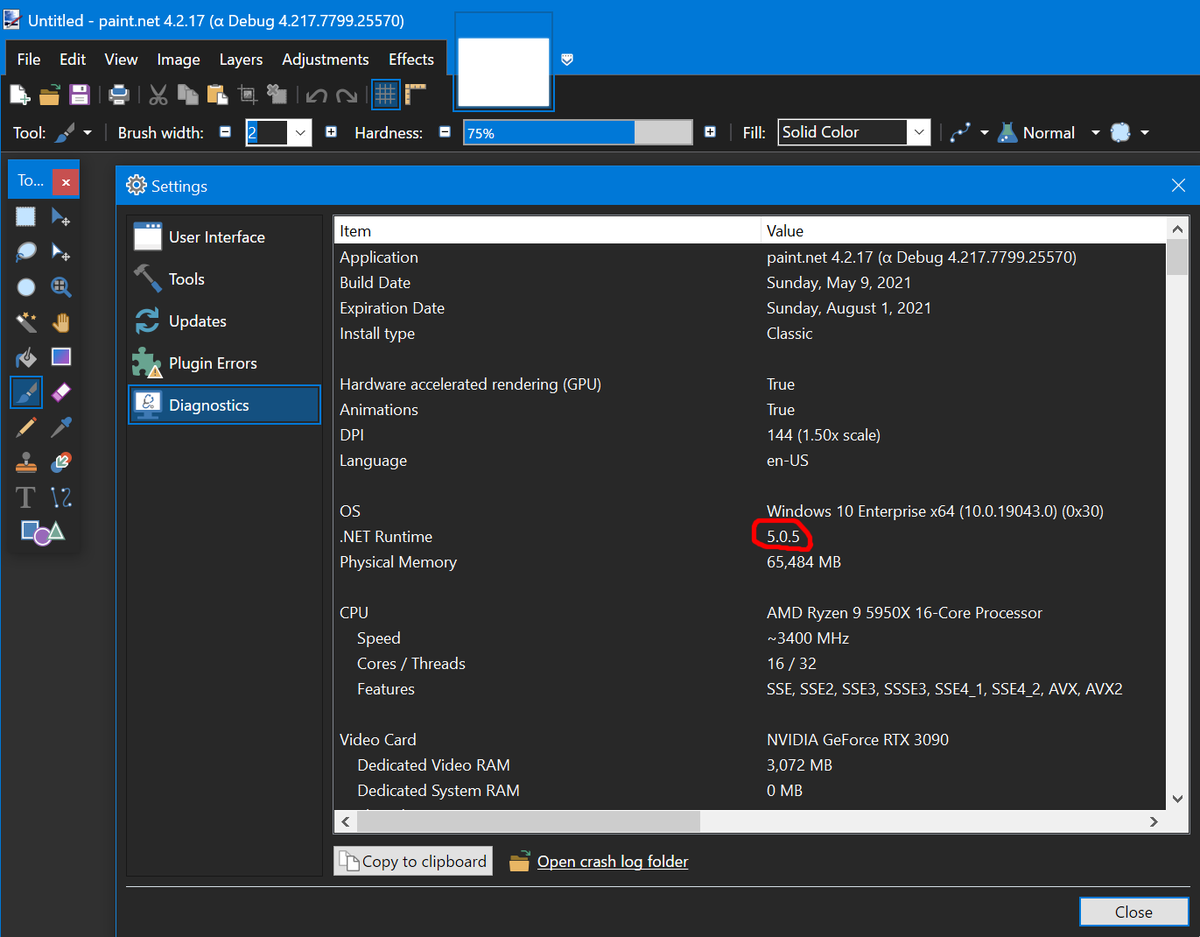Screen dimensions: 1200x937
Task: Open the File menu
Action: (29, 59)
